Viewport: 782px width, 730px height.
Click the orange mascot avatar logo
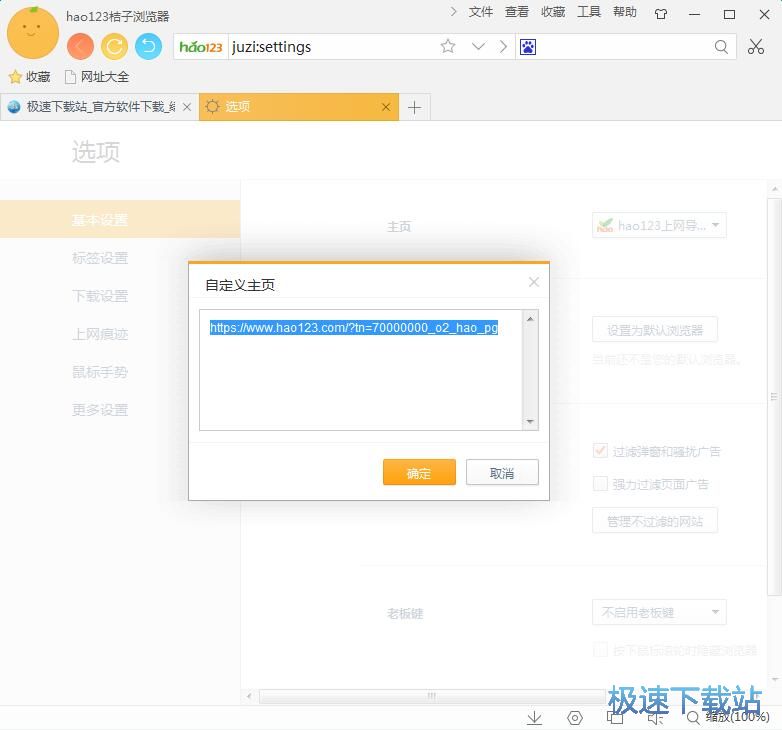click(x=33, y=33)
